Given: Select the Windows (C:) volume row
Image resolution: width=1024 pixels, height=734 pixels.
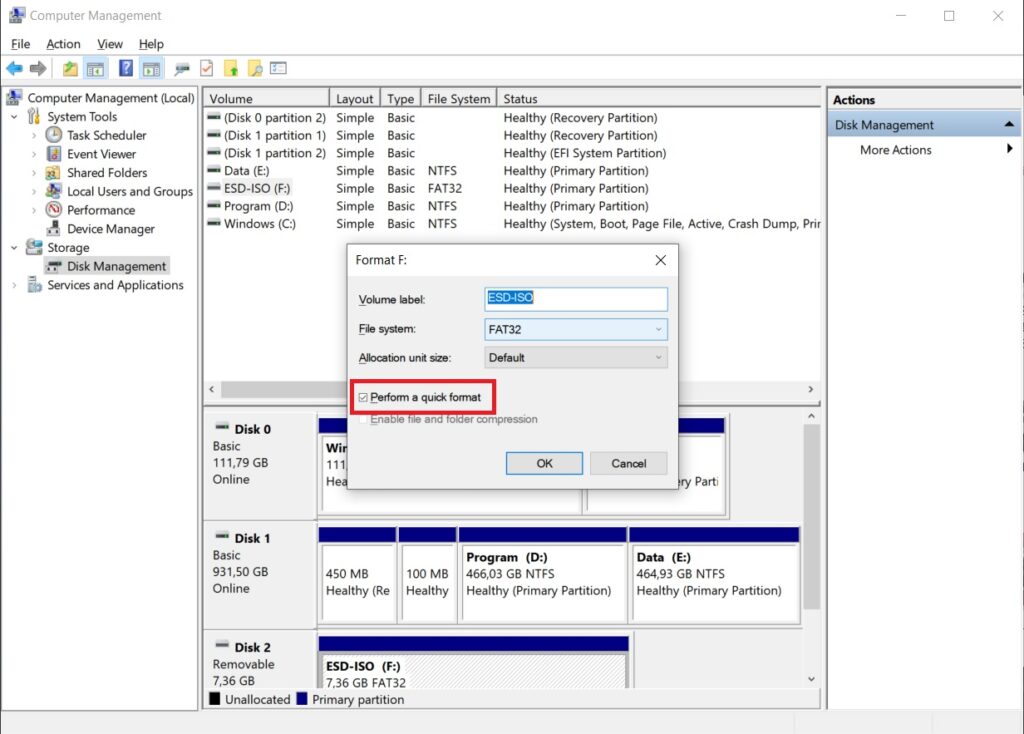Looking at the screenshot, I should click(259, 224).
